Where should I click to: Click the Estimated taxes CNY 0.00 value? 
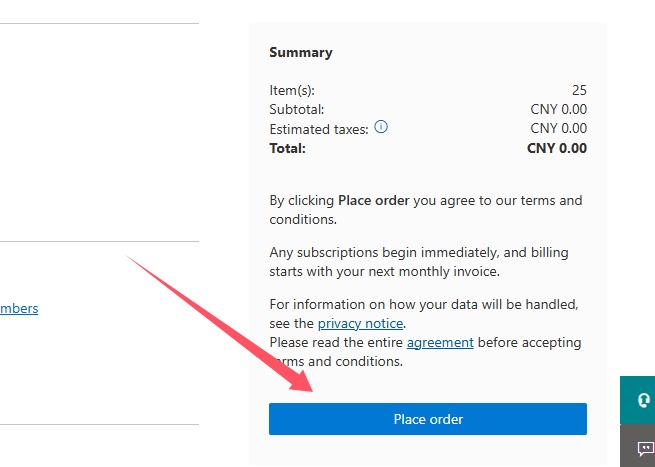click(x=558, y=128)
